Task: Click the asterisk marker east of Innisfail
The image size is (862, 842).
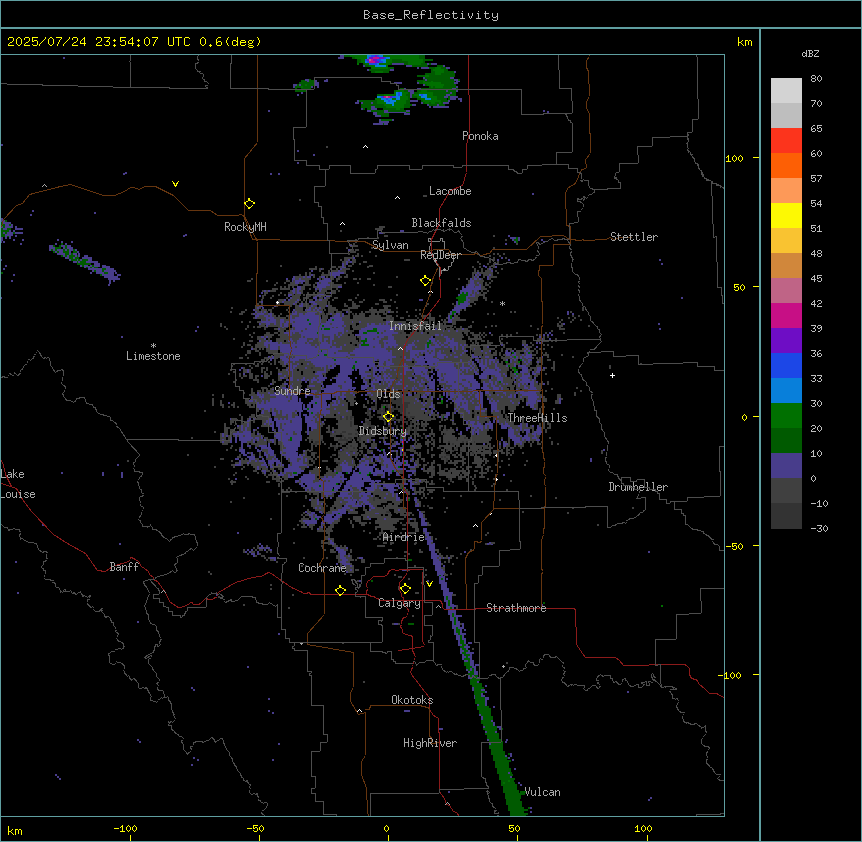Action: click(502, 303)
